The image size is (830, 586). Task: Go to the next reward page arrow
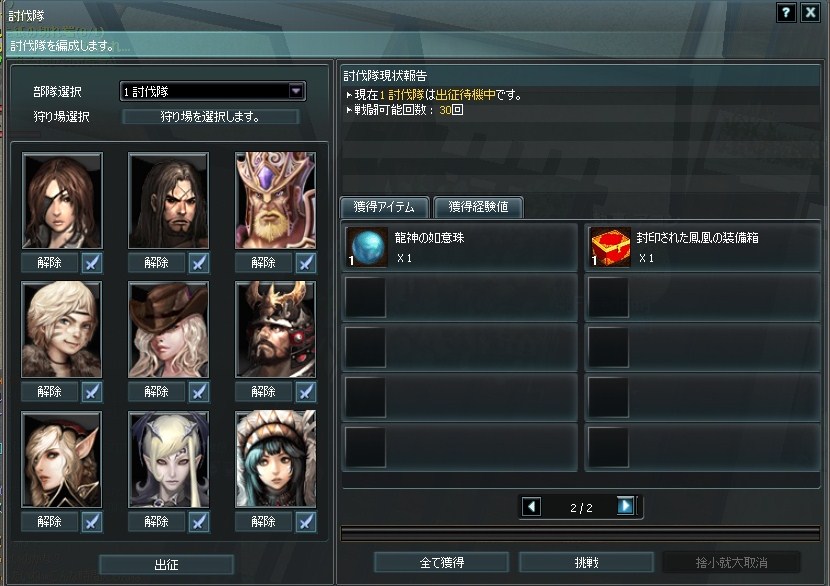click(x=626, y=506)
